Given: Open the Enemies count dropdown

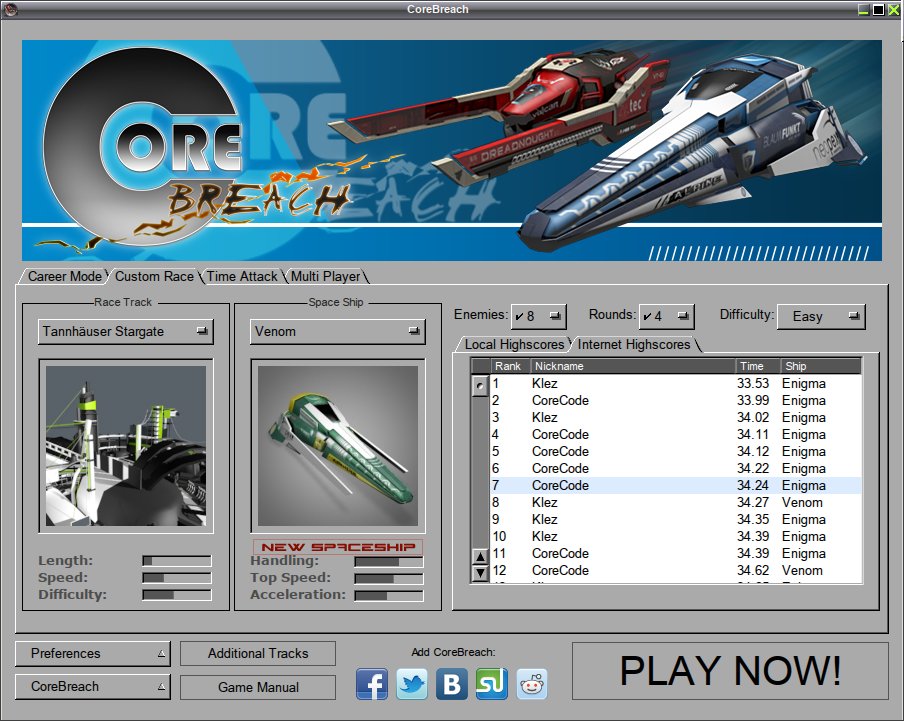Looking at the screenshot, I should coord(538,316).
